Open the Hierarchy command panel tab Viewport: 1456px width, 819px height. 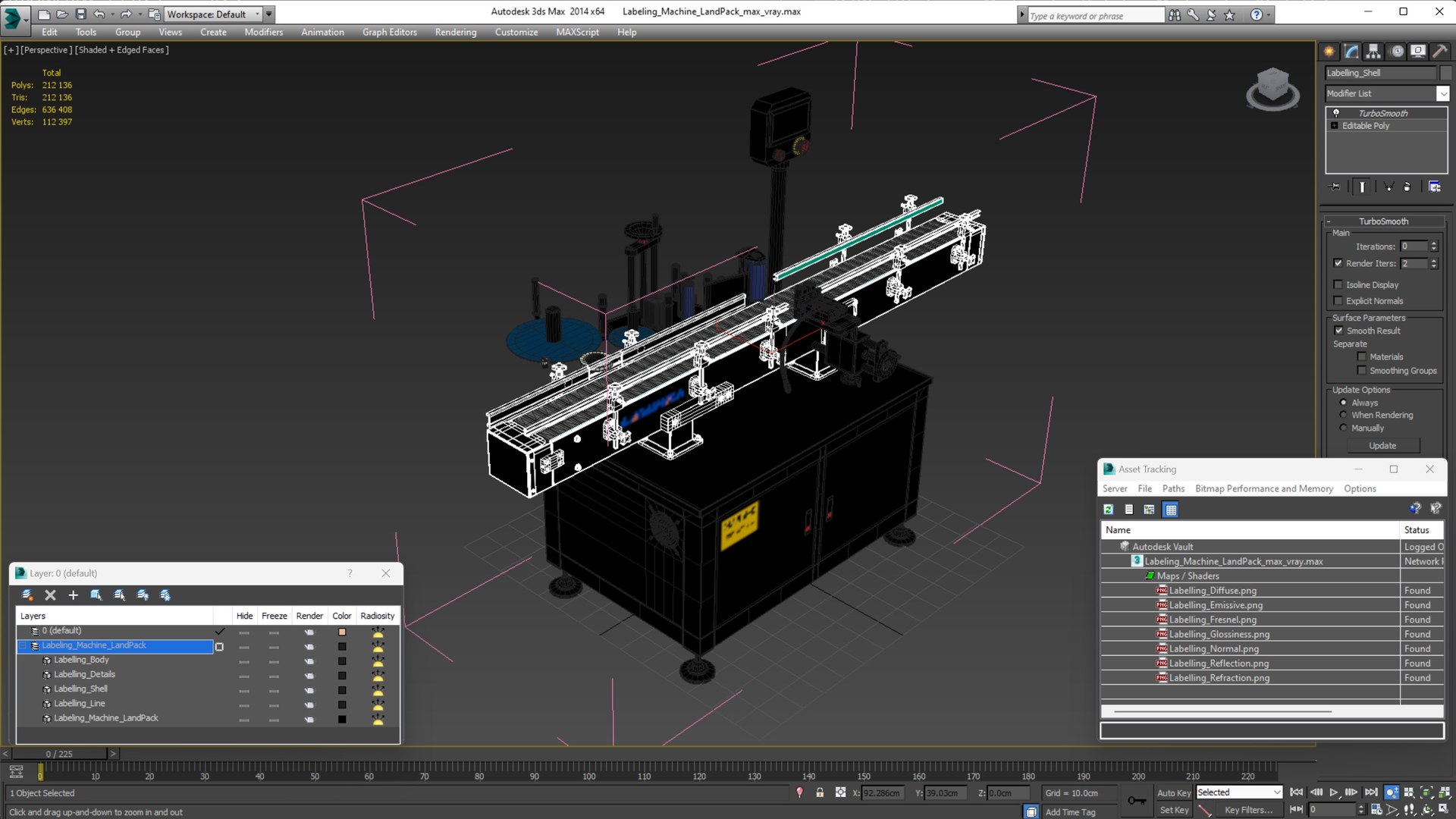point(1373,52)
